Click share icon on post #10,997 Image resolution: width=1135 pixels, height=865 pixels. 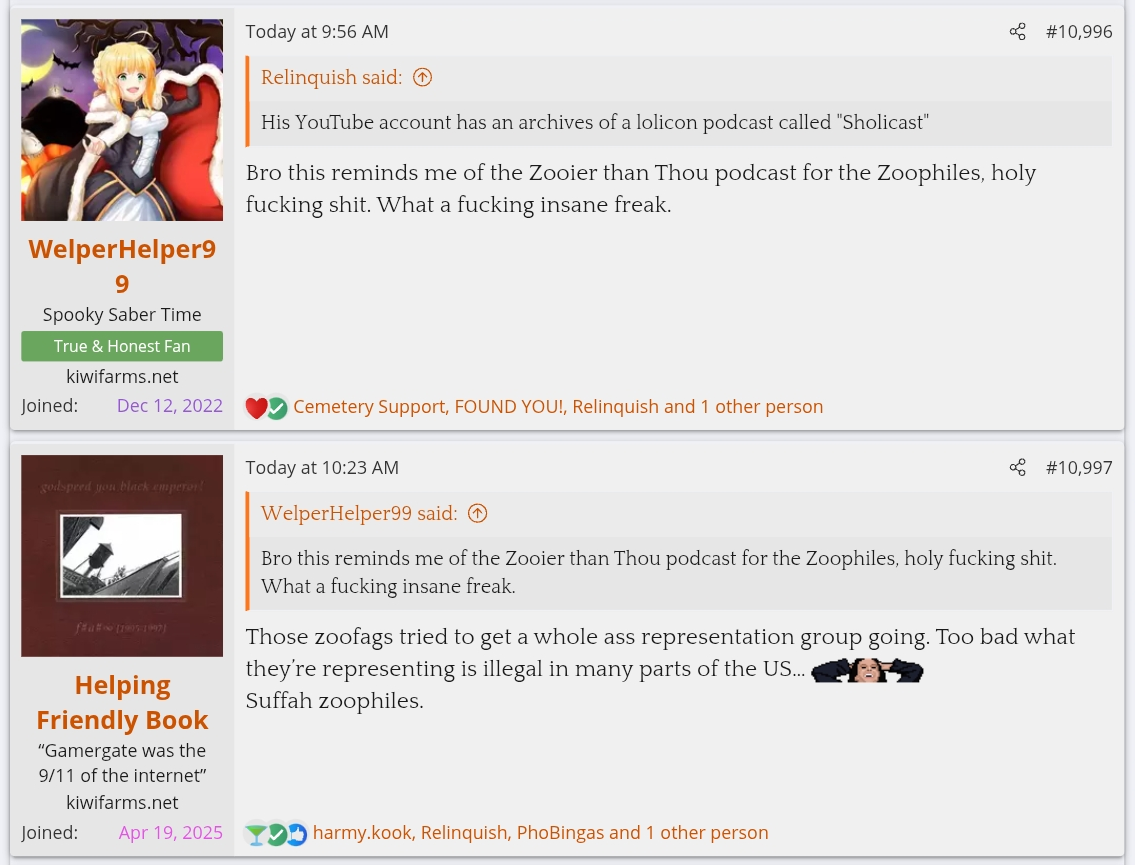pyautogui.click(x=1017, y=468)
